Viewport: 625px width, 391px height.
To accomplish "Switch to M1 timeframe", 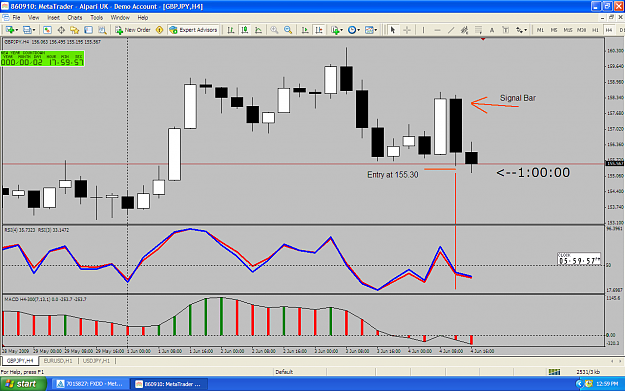I will [x=540, y=30].
